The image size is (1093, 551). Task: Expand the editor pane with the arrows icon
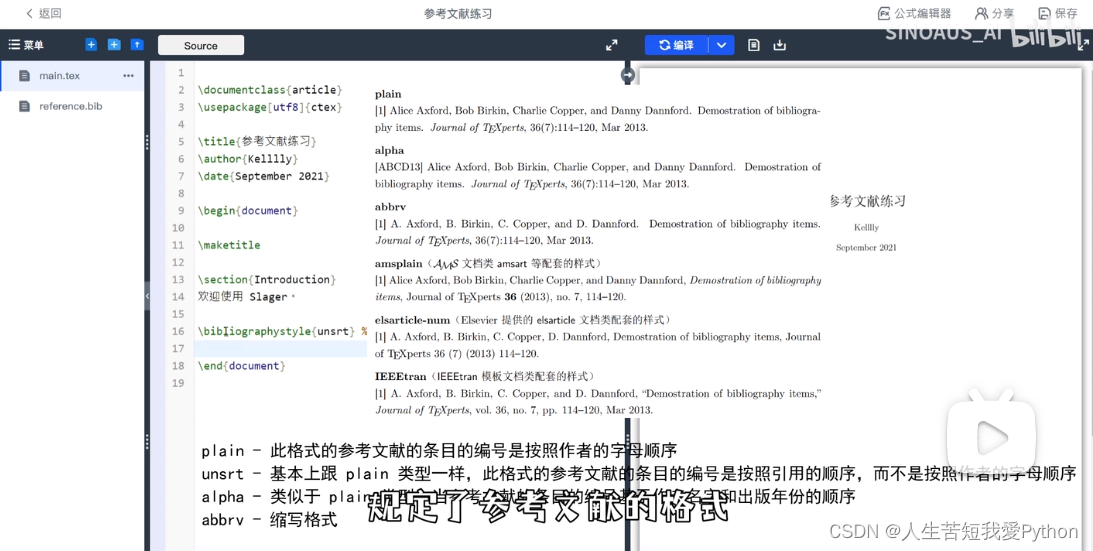click(611, 45)
